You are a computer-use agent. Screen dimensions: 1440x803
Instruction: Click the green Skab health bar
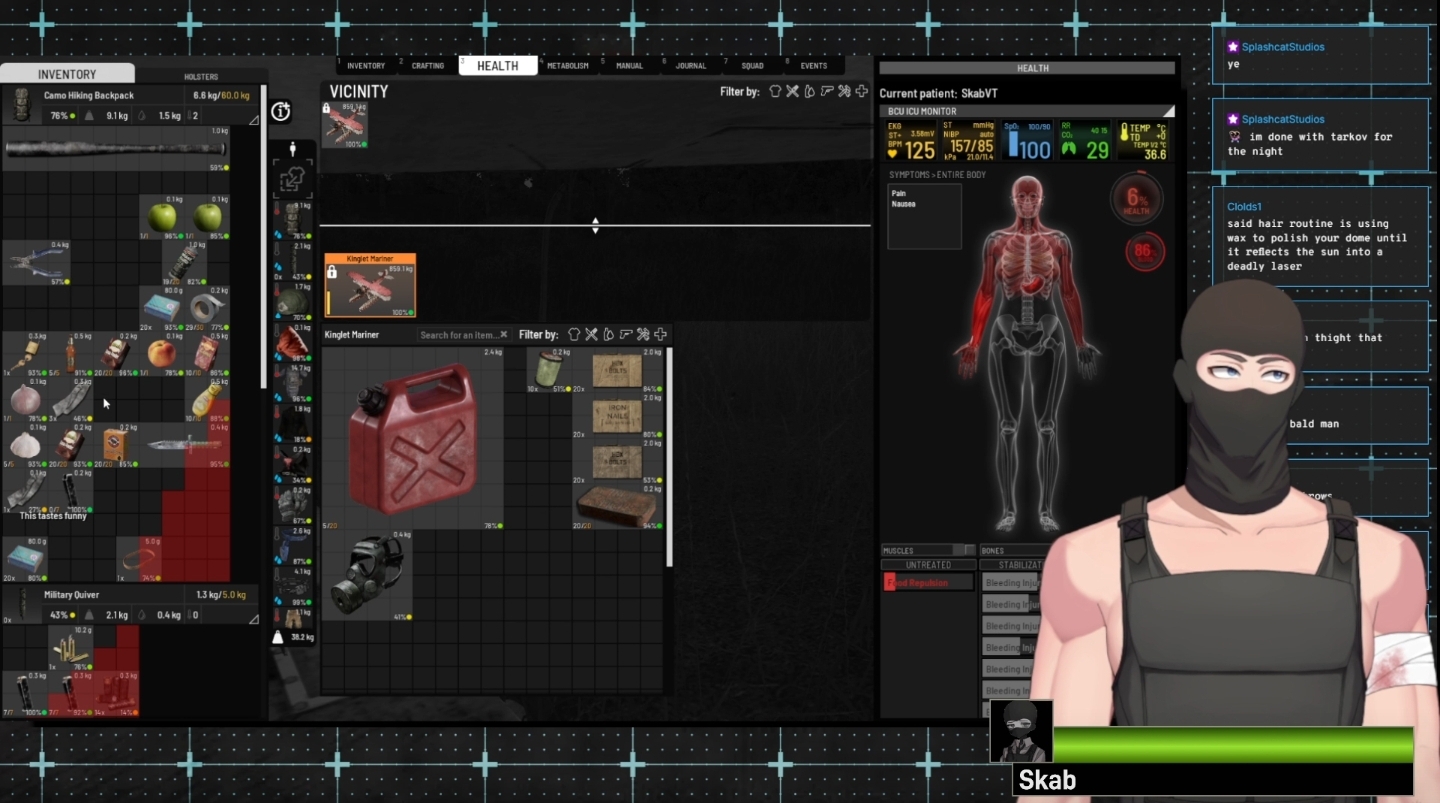[x=1233, y=745]
